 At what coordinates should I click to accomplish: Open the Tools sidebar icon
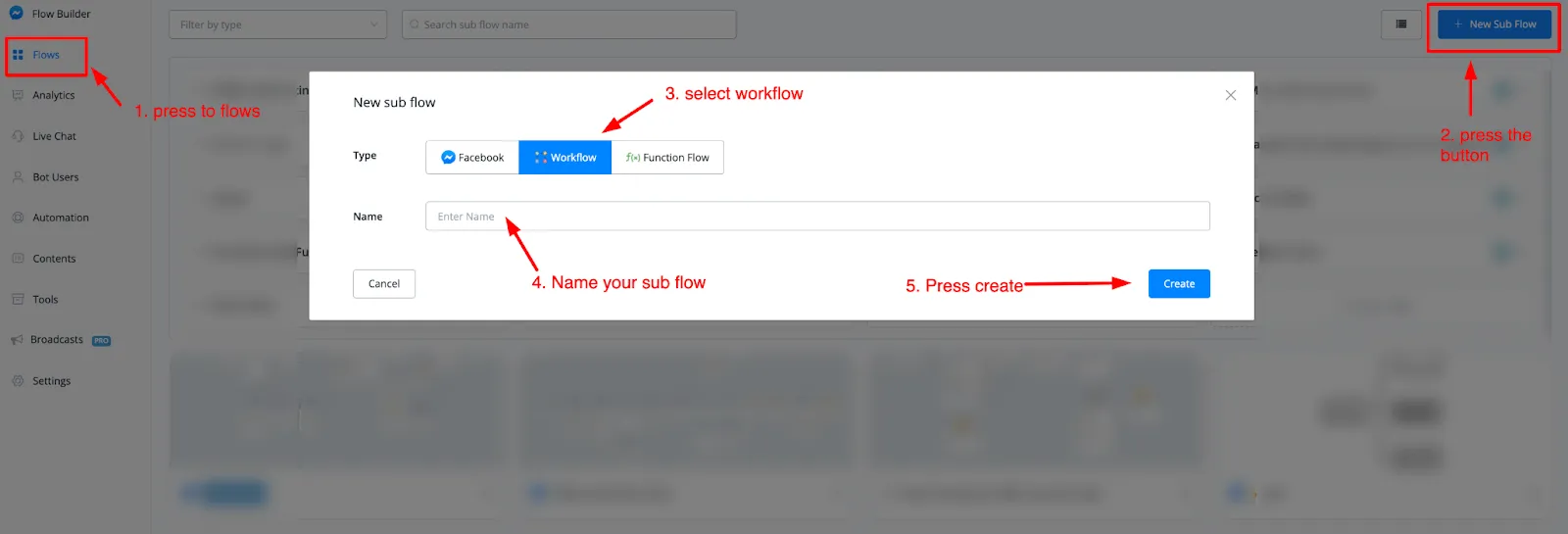[18, 300]
